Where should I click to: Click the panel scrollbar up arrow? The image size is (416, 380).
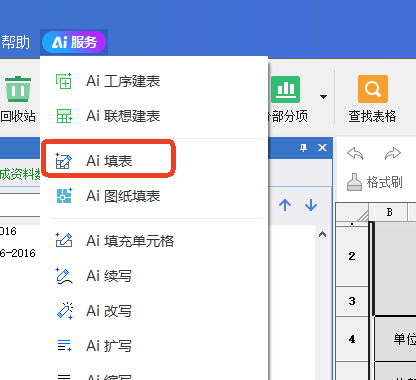pos(322,234)
